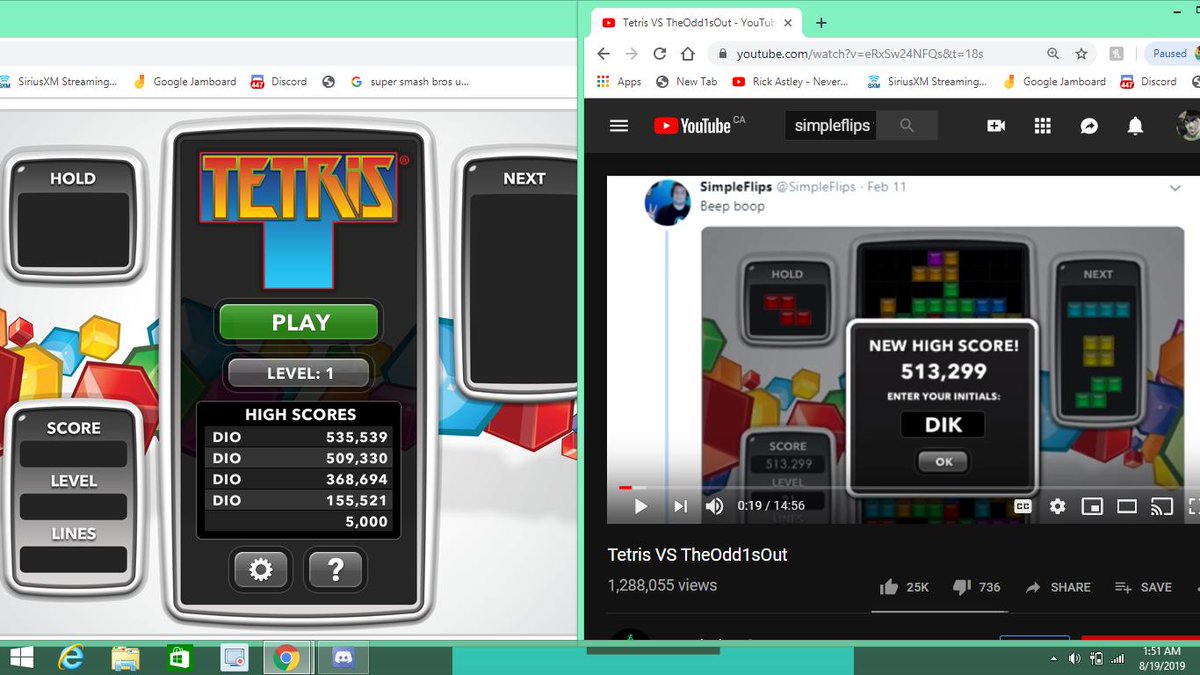Viewport: 1200px width, 675px height.
Task: Click the 509,330 high score entry
Action: tap(300, 458)
